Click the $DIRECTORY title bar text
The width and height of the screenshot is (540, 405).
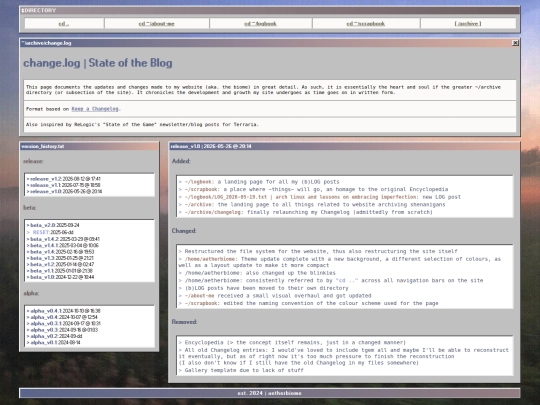39,10
